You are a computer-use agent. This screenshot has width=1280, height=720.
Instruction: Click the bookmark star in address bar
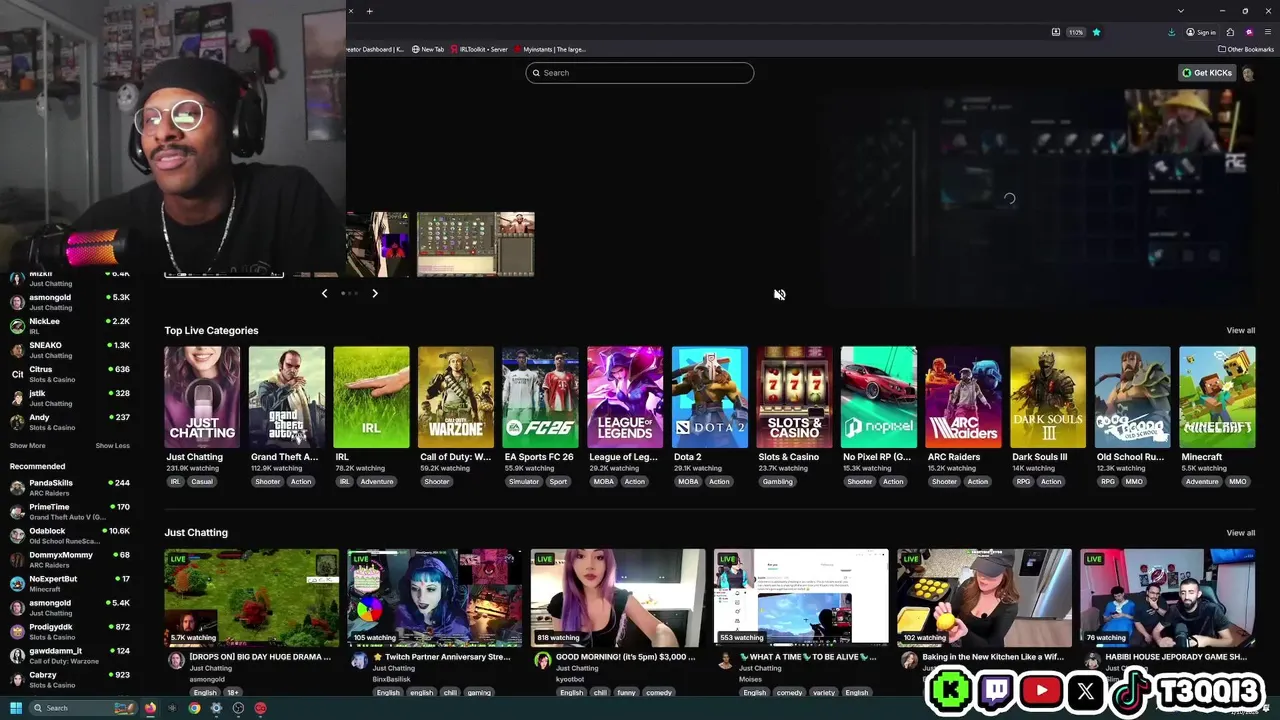point(1096,32)
